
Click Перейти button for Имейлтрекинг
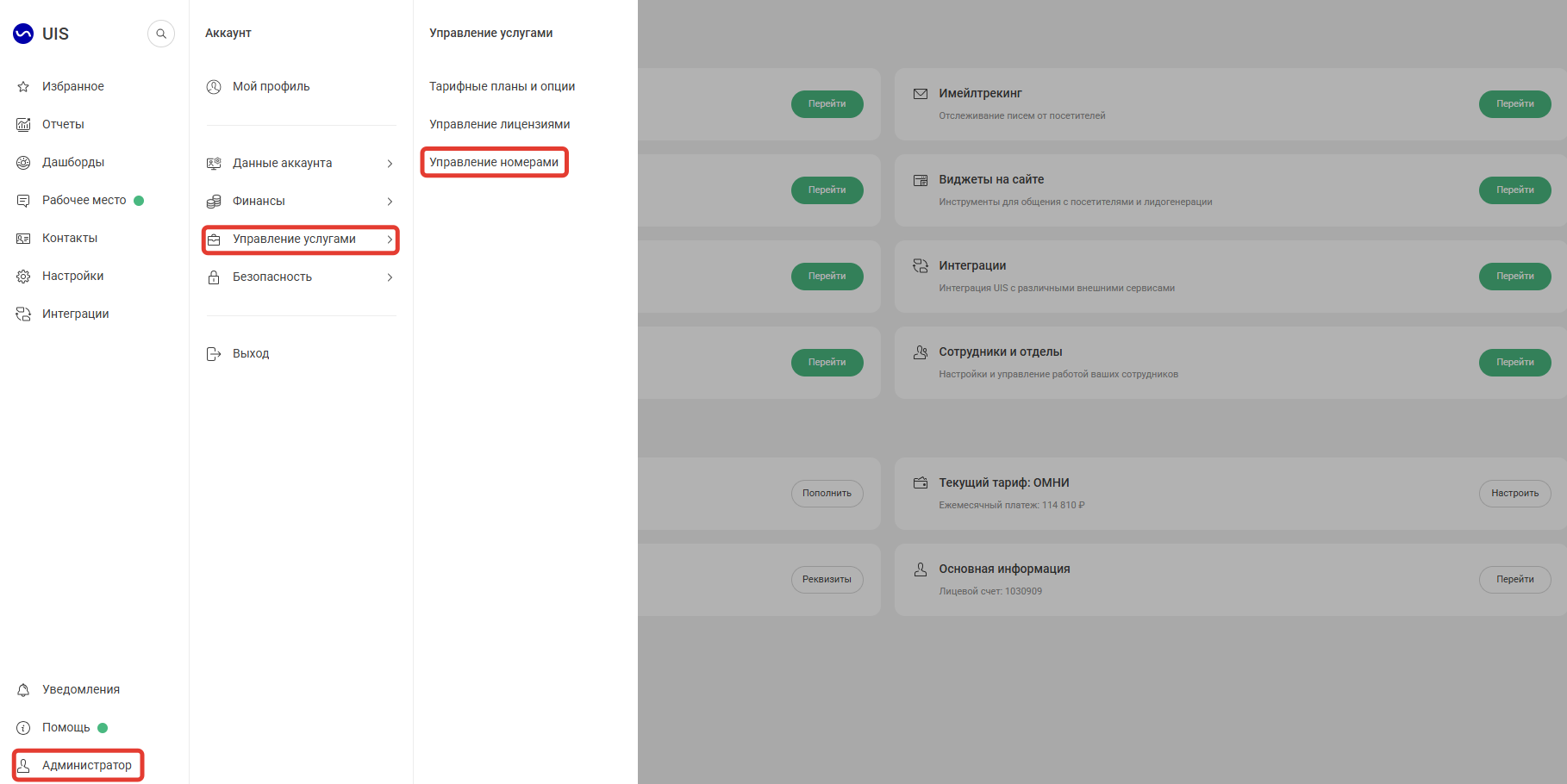[x=1514, y=103]
